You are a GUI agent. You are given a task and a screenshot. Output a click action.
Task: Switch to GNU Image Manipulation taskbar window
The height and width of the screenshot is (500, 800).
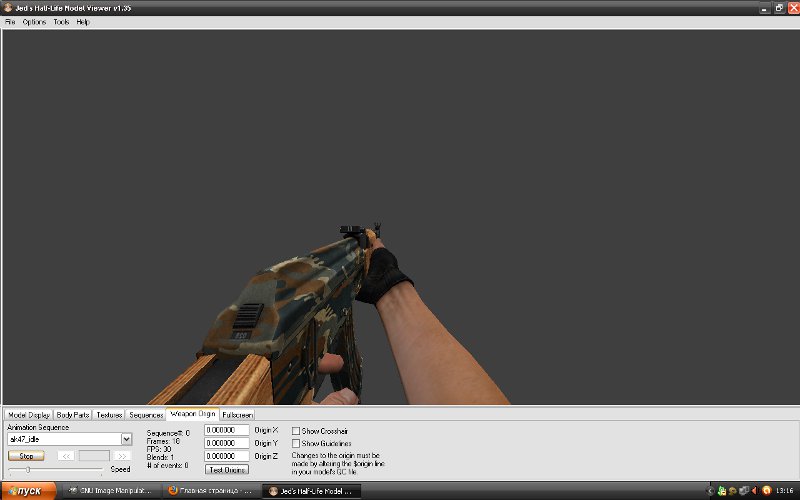point(110,491)
